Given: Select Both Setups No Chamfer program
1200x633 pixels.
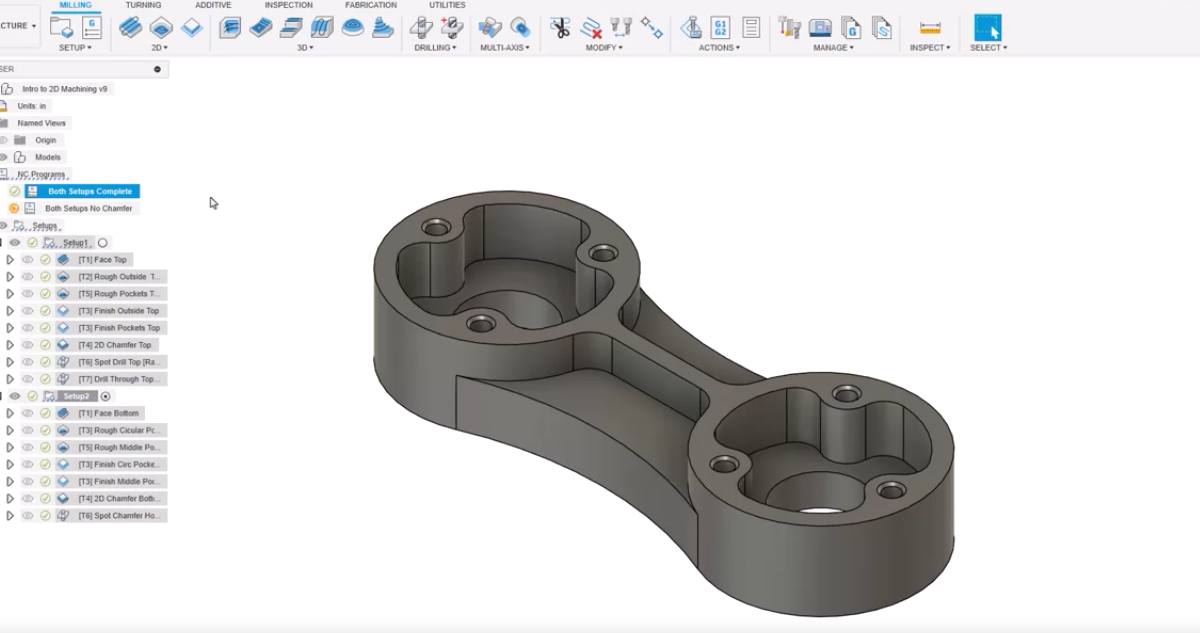Looking at the screenshot, I should click(x=88, y=209).
